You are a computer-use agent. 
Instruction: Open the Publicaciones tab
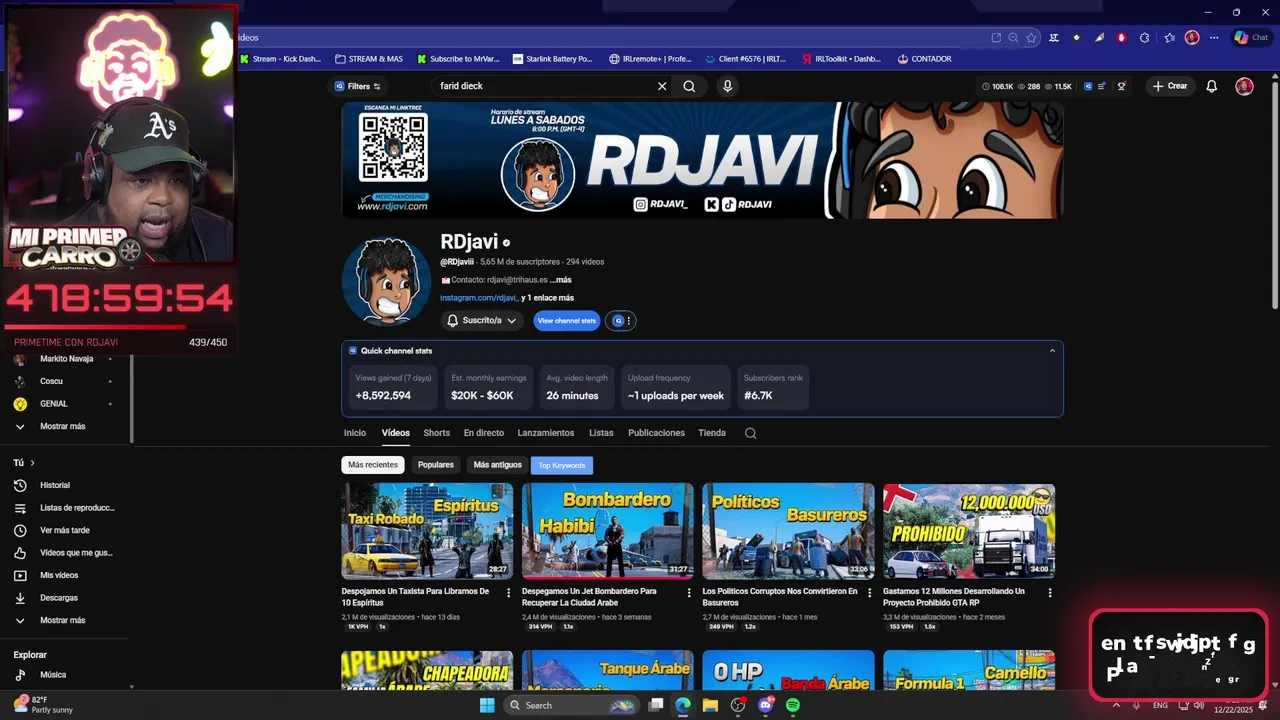[x=656, y=433]
